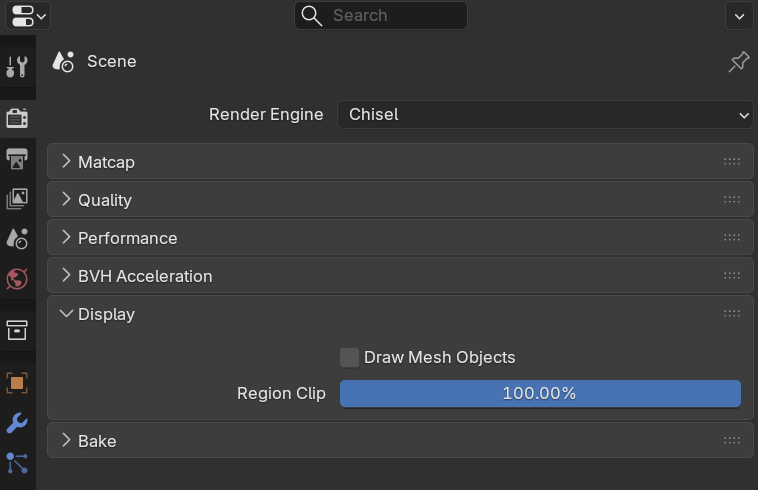Screen dimensions: 758x490
Task: Open the Modifiers wrench tab
Action: (x=17, y=422)
